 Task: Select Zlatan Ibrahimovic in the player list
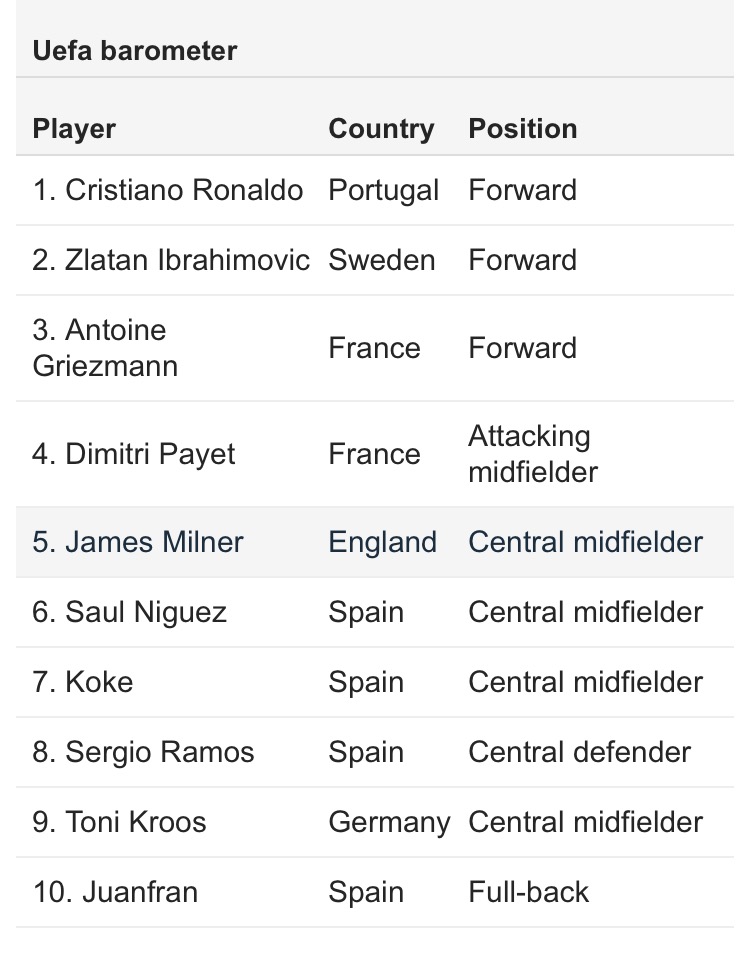[171, 260]
